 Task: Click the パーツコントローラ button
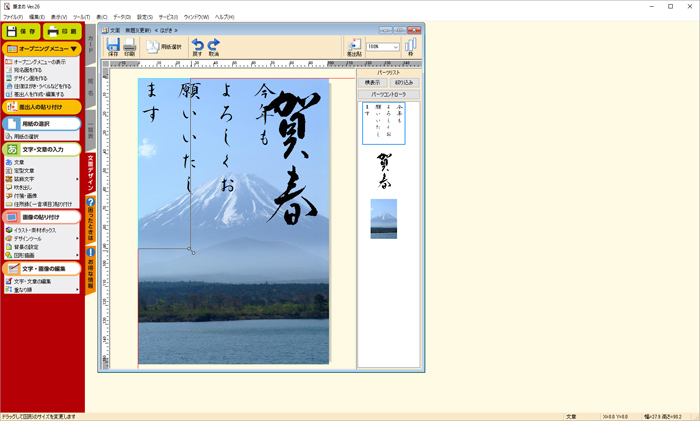tap(387, 94)
